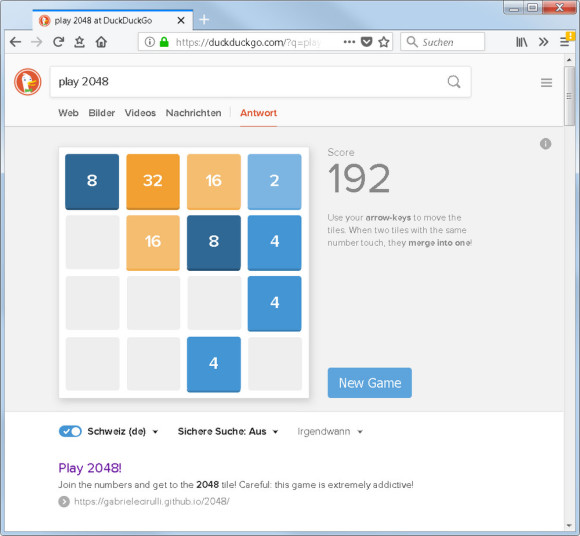The width and height of the screenshot is (580, 536).
Task: Switch to the Bilder tab
Action: click(102, 113)
